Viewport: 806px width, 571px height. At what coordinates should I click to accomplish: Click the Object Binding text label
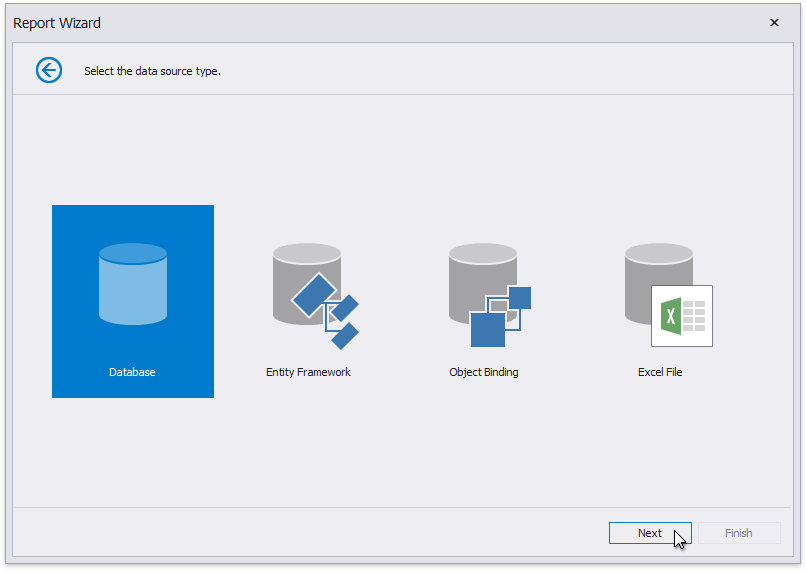484,372
